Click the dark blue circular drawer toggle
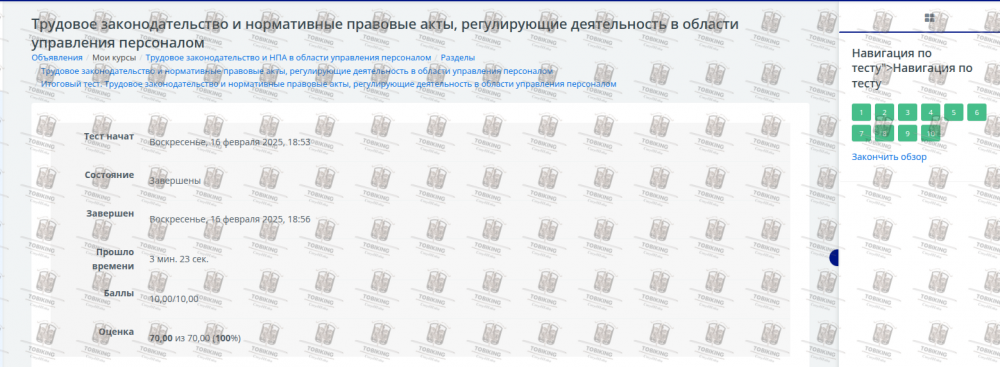Screen dimensions: 1000x367 pos(834,258)
